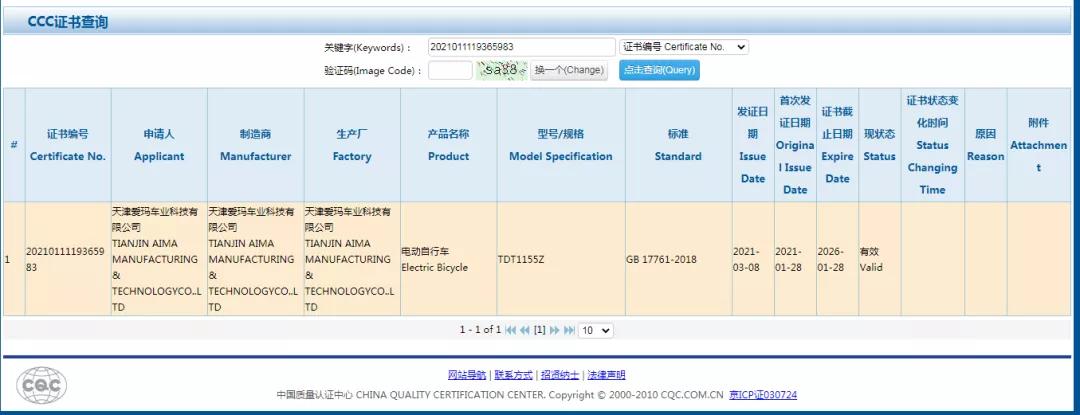Click the Factory cell TIANJIN AIMA
This screenshot has height=415, width=1080.
[352, 259]
